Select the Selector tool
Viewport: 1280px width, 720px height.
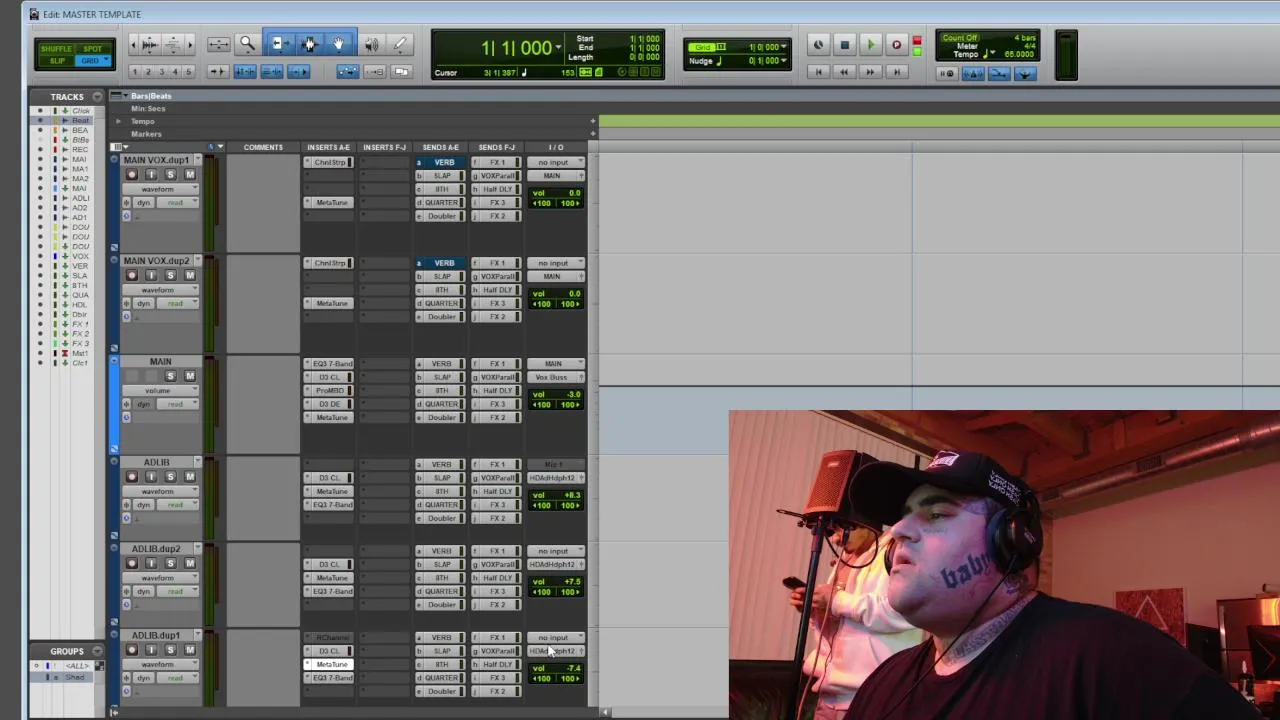(309, 44)
